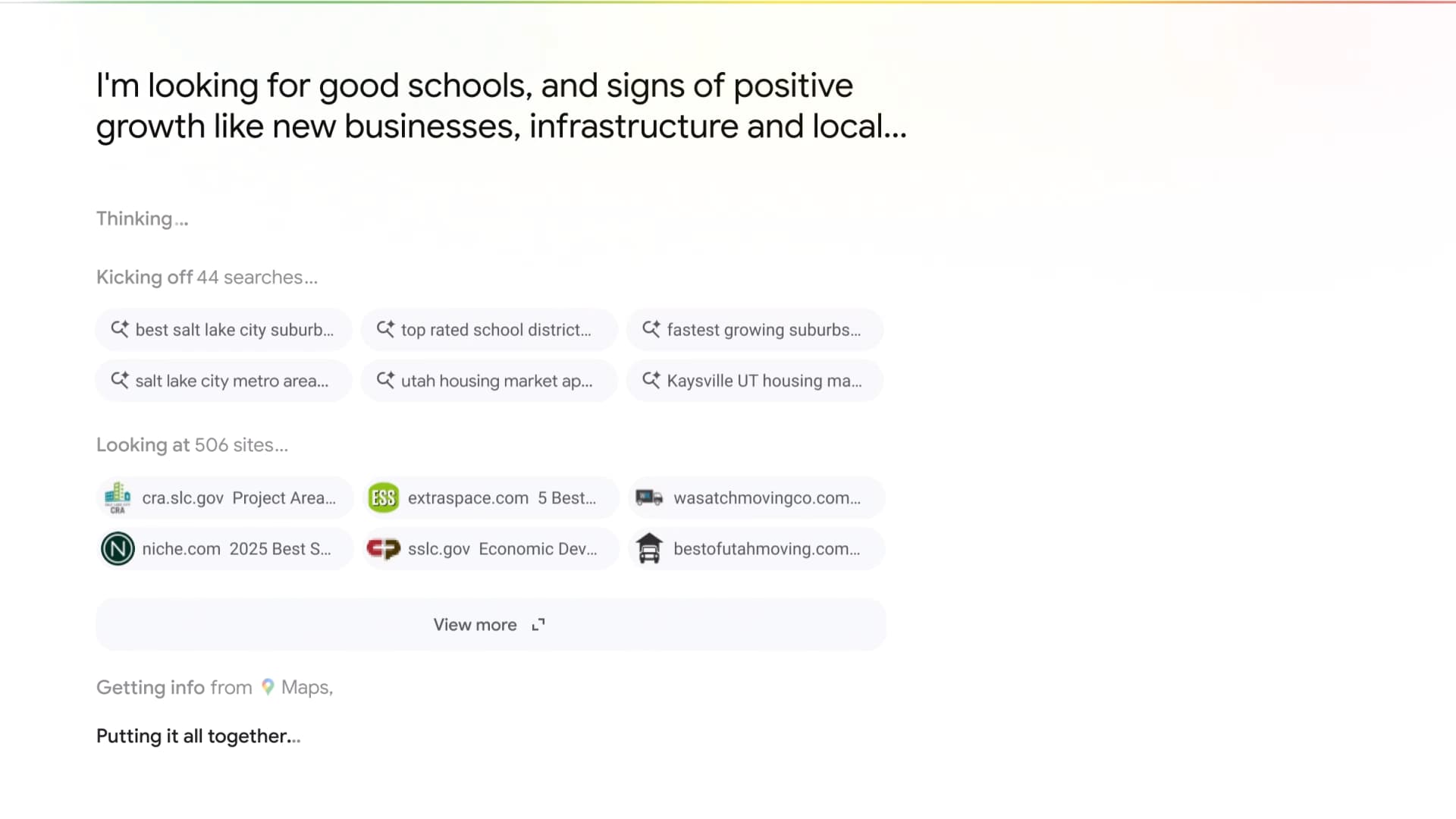Screen dimensions: 1456x819
Task: Click search icon on 'best salt lake city suburb' chip
Action: click(x=120, y=329)
